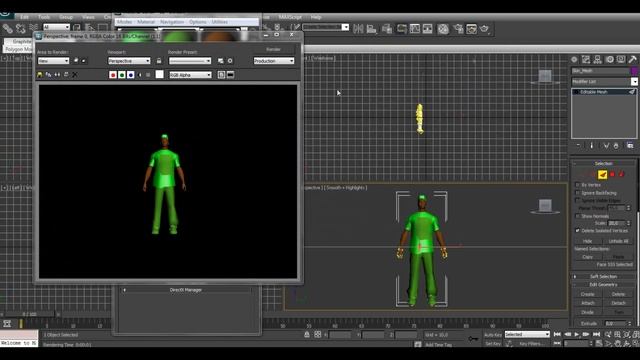Open the Area to Render dropdown

point(53,61)
